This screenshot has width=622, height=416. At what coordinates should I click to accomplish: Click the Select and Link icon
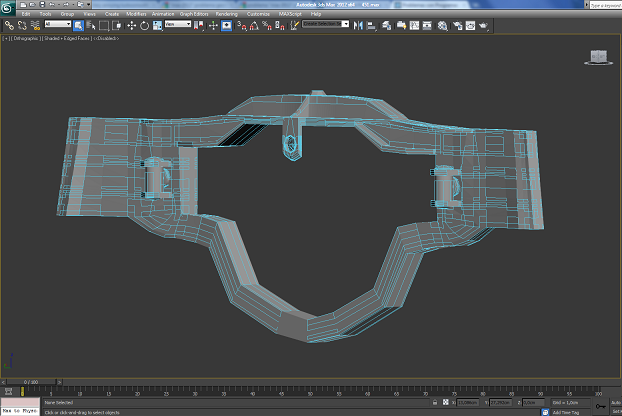[x=9, y=25]
